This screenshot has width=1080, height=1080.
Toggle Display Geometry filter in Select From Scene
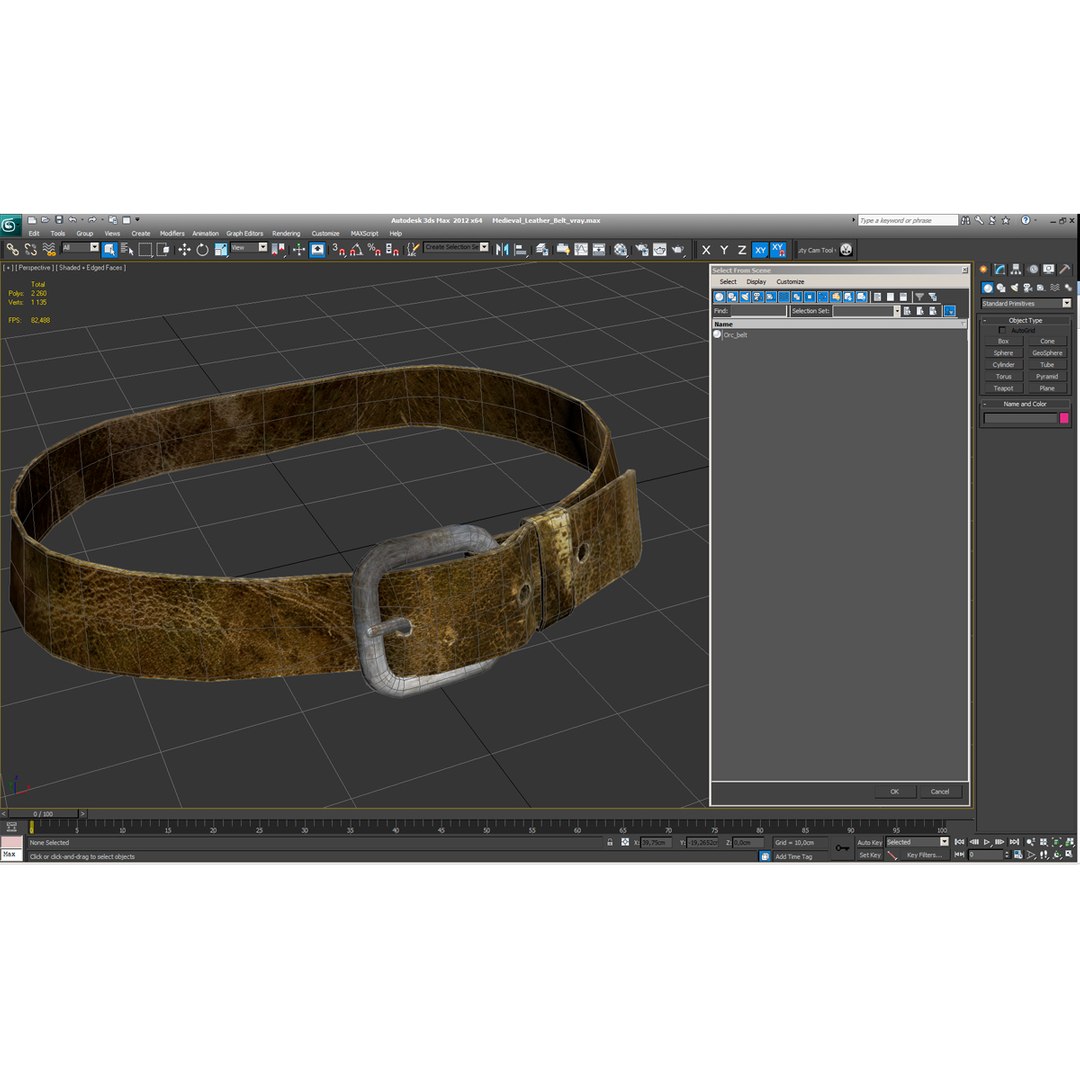point(719,297)
